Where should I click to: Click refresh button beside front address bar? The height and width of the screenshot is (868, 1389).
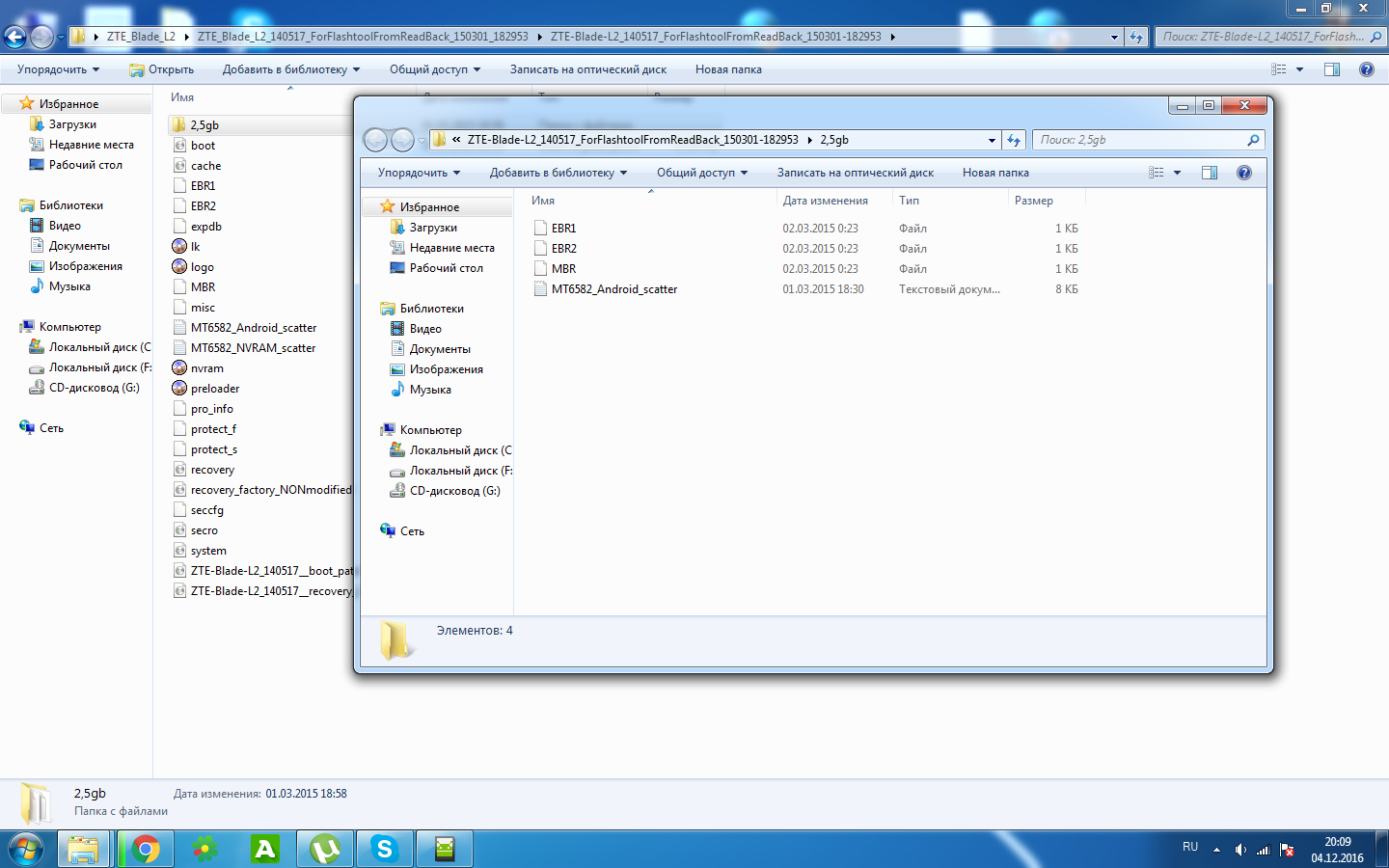(x=1014, y=140)
